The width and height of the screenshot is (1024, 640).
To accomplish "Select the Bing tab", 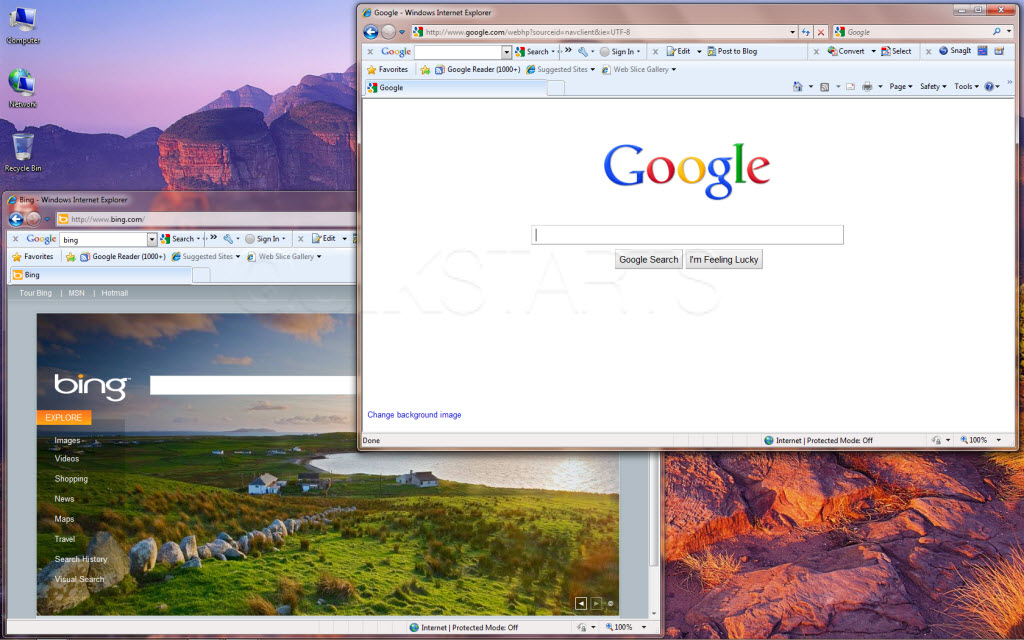I will coord(101,275).
